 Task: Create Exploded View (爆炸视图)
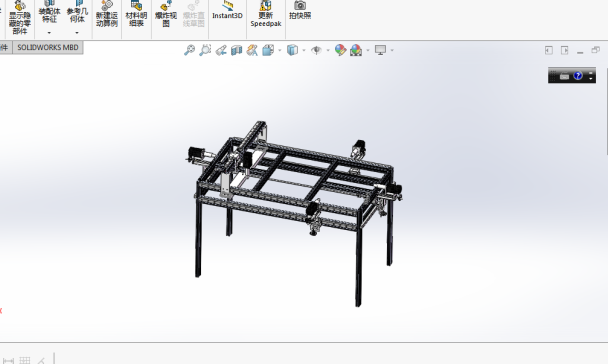(166, 14)
